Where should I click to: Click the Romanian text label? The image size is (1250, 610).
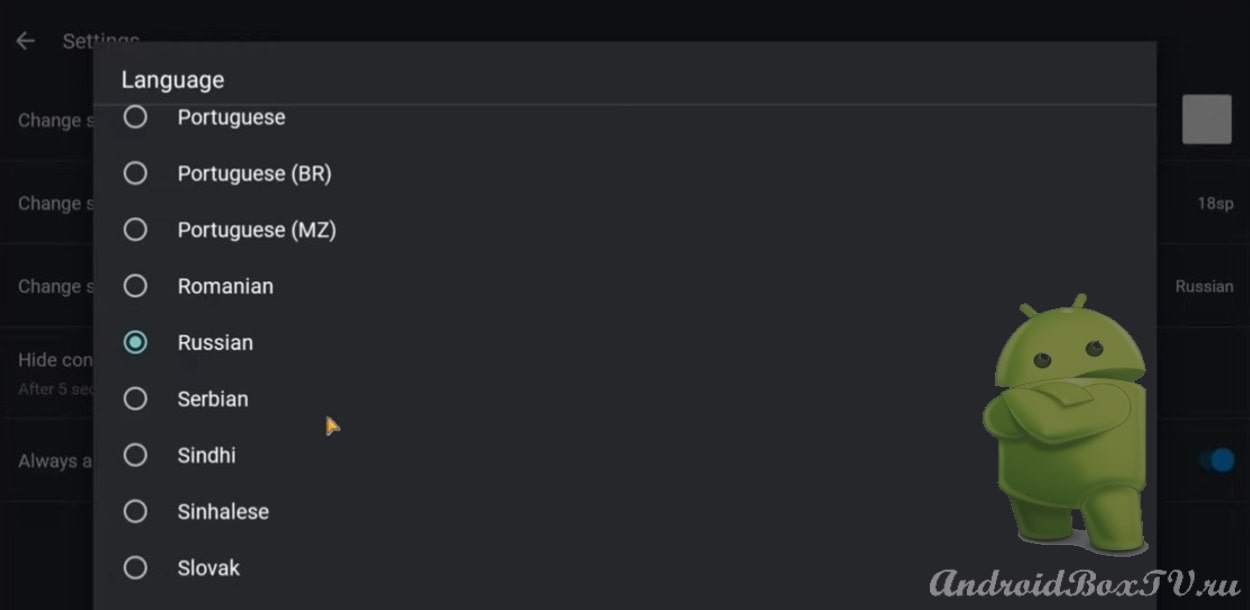(225, 286)
